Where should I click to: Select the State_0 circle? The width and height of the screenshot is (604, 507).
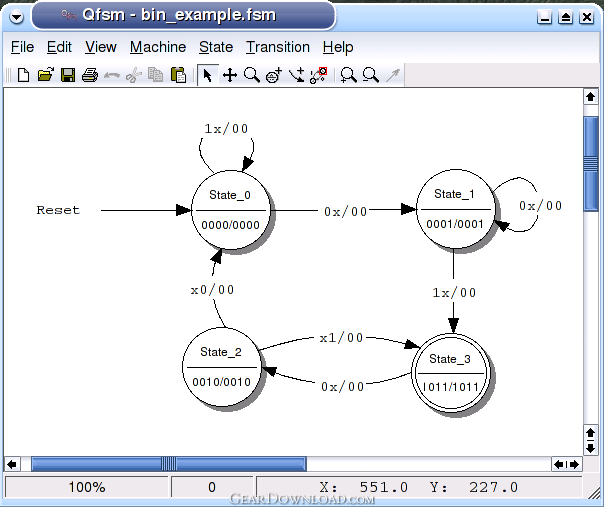tap(231, 210)
